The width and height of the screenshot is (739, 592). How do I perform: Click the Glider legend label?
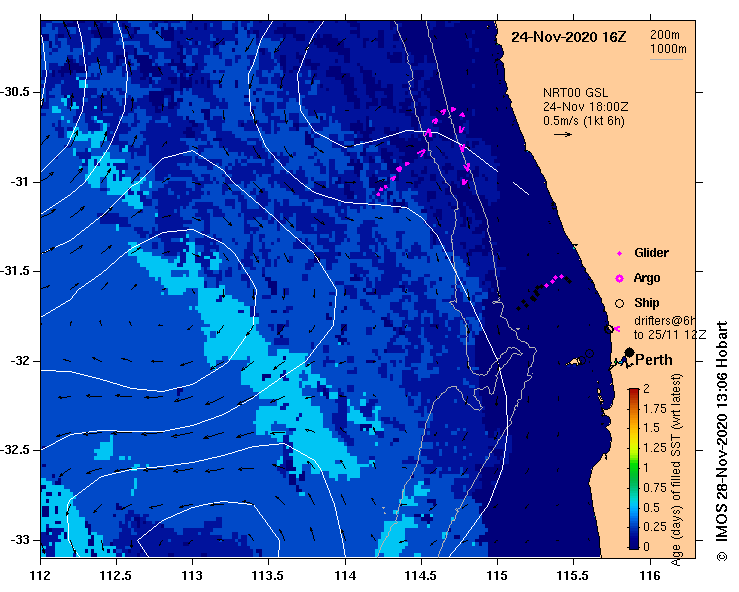pos(651,253)
